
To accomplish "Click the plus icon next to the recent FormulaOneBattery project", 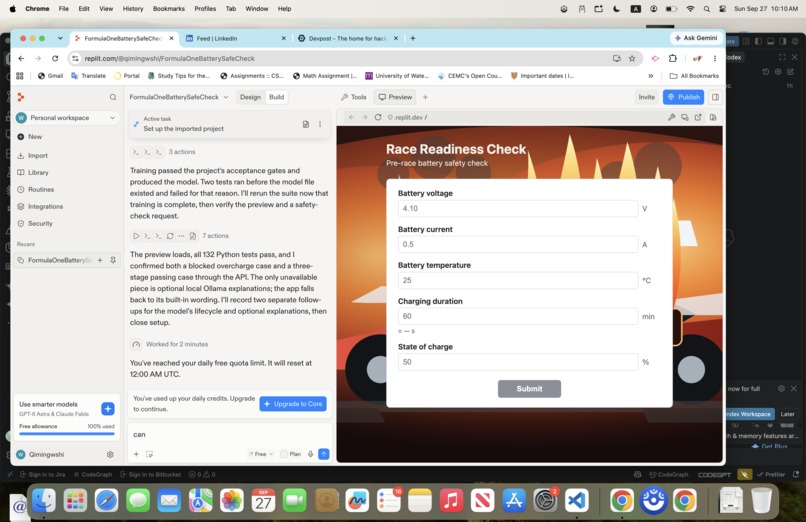I will (x=100, y=260).
